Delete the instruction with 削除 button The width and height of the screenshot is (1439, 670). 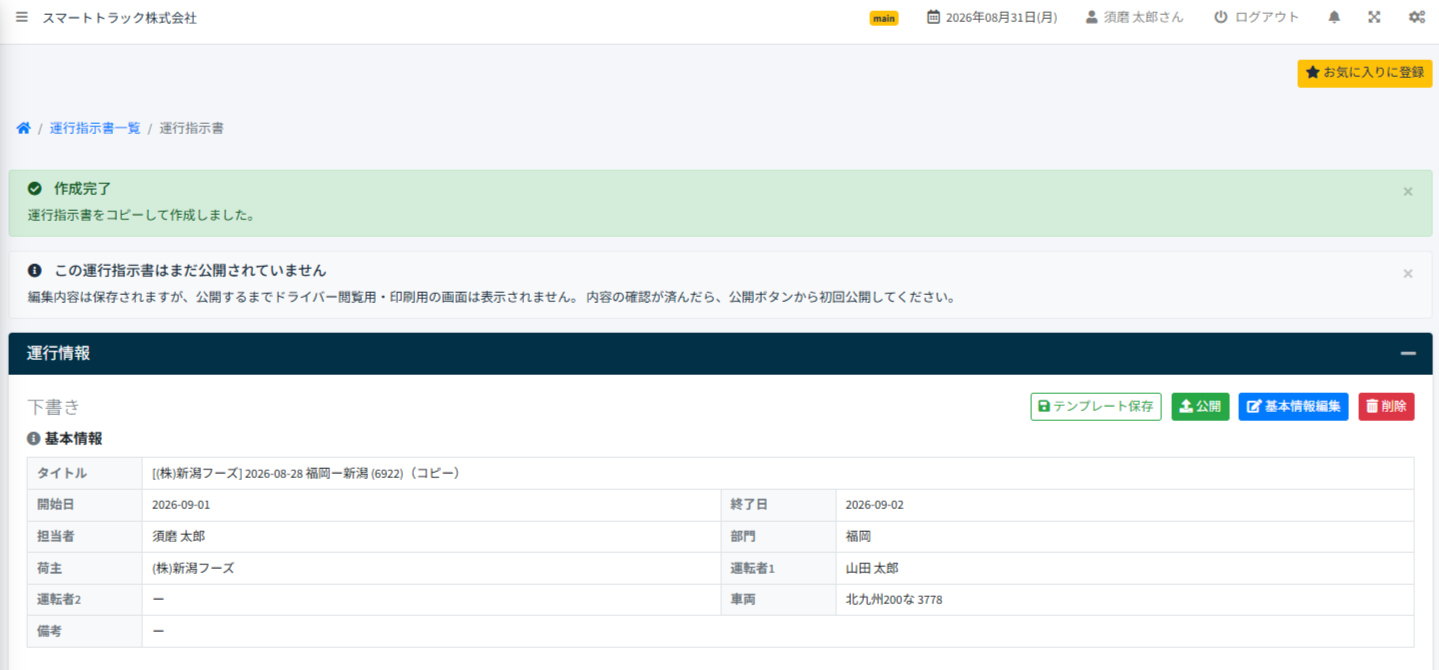[1386, 407]
